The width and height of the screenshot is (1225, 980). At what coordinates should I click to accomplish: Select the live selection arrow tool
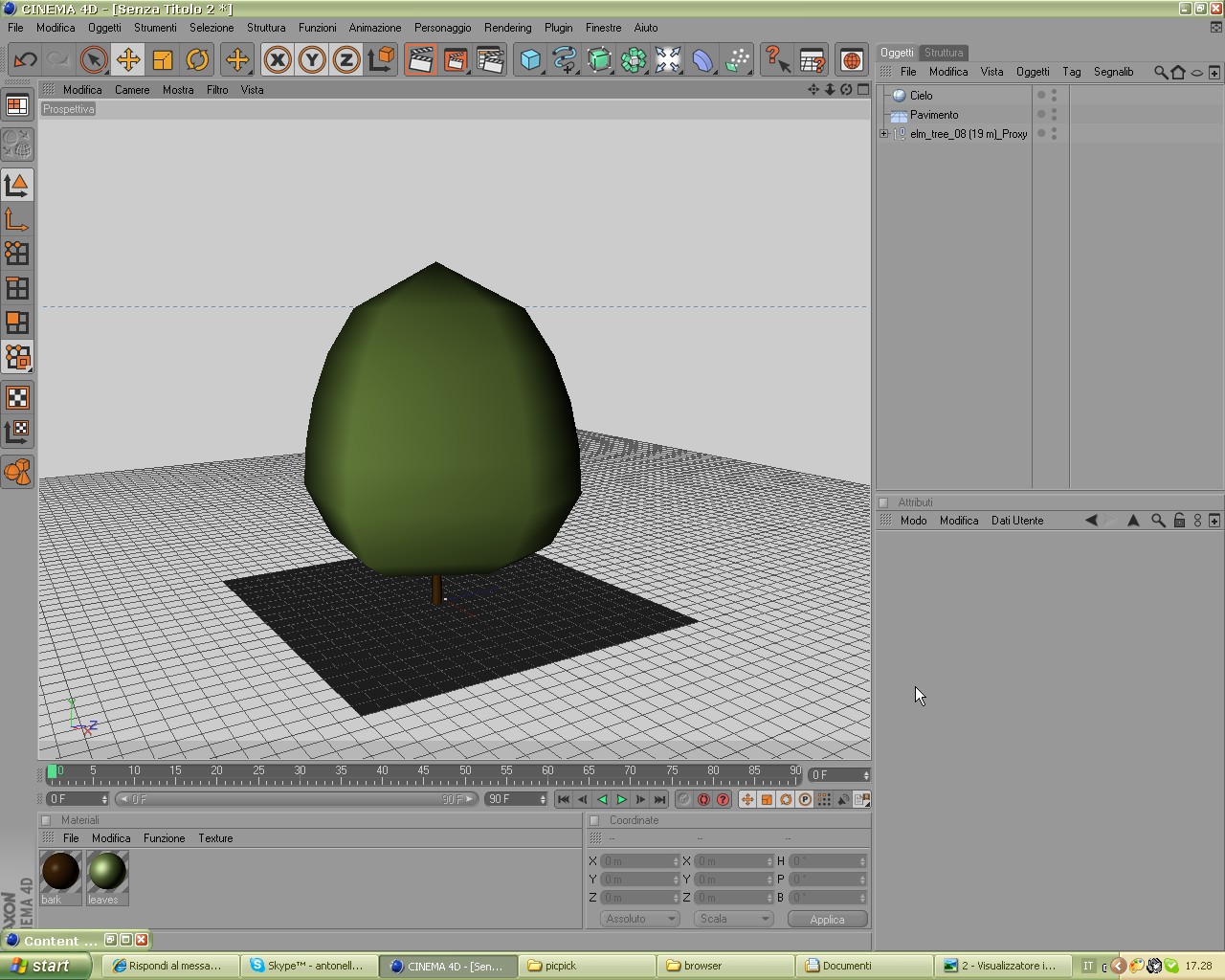click(x=94, y=60)
